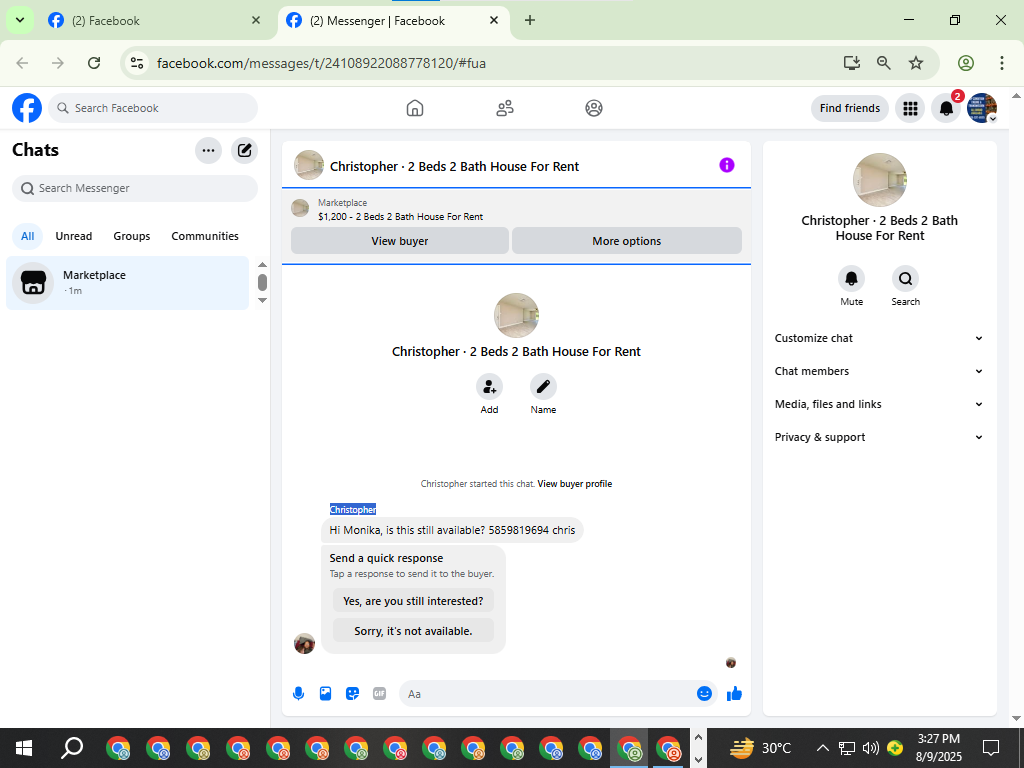Open a new browser tab
The image size is (1024, 768).
[x=530, y=20]
